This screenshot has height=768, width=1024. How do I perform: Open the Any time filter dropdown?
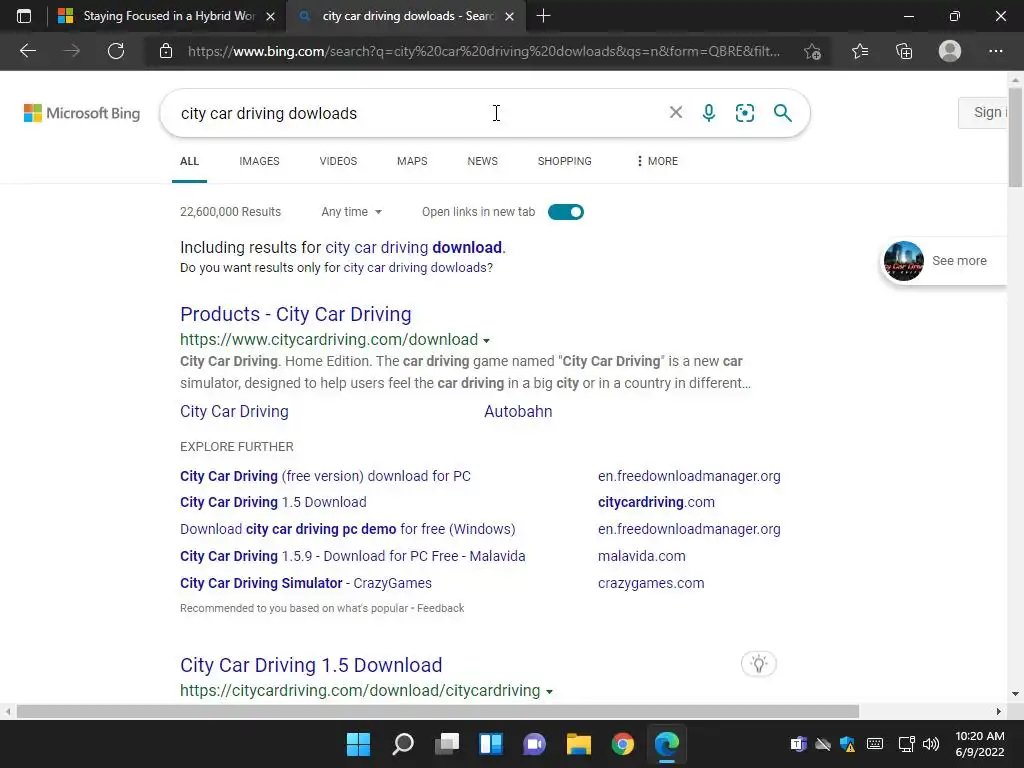pyautogui.click(x=351, y=212)
